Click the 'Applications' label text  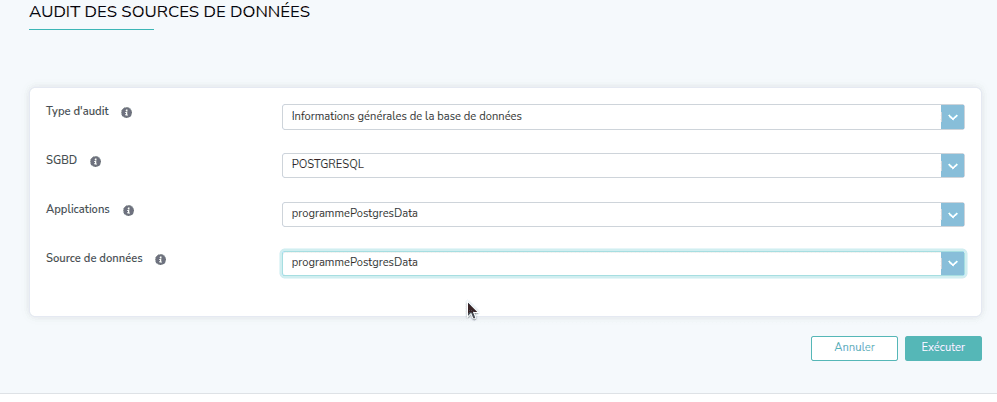pyautogui.click(x=78, y=209)
